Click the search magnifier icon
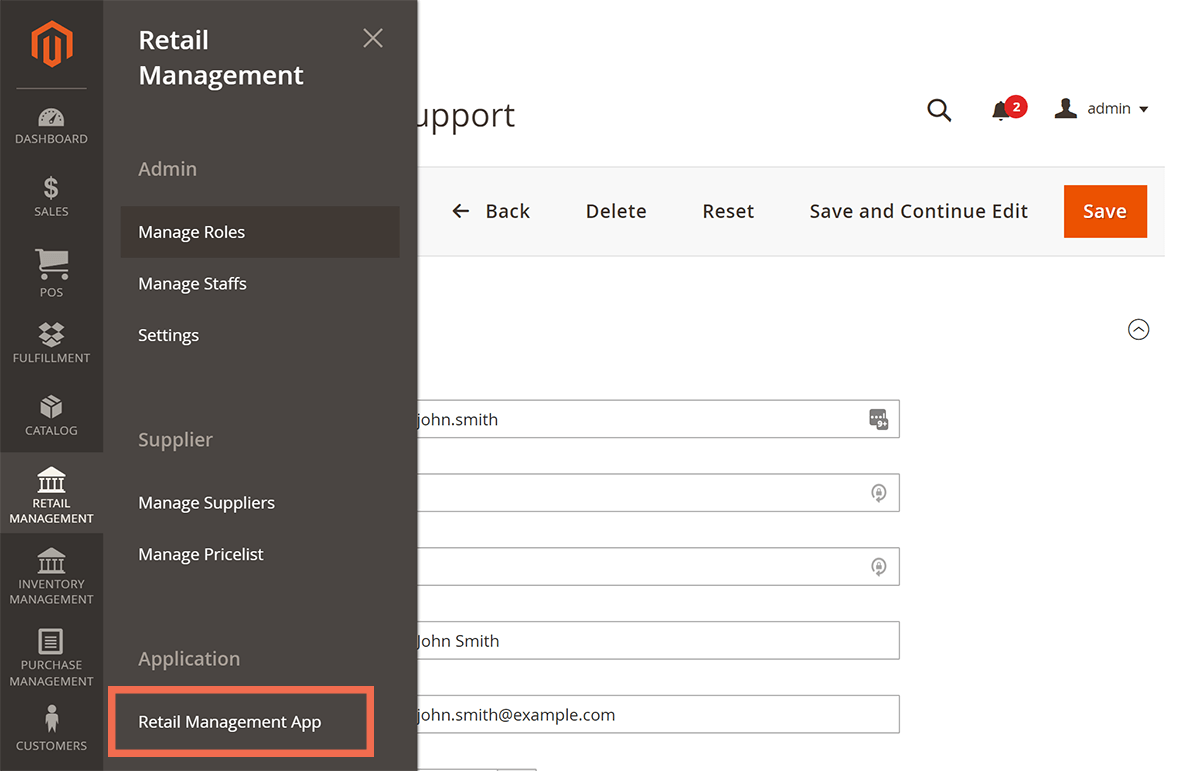This screenshot has height=771, width=1200. [x=939, y=110]
